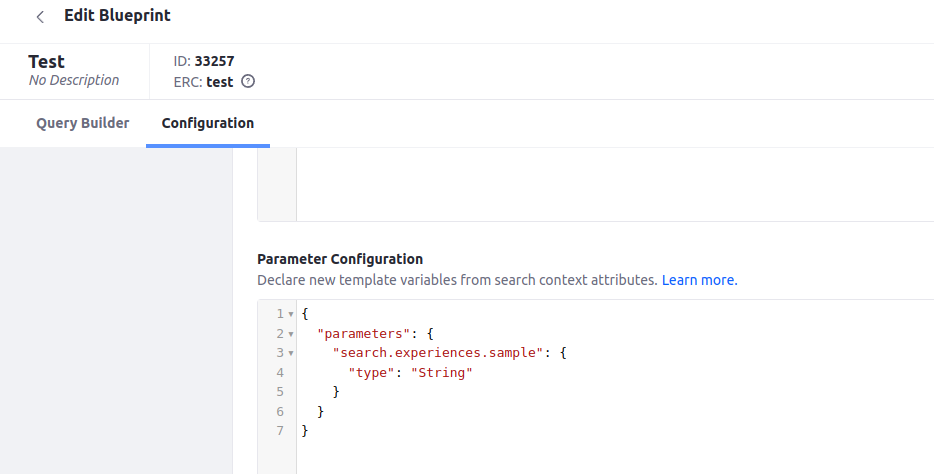Viewport: 934px width, 474px height.
Task: Open the ERC help question mark icon
Action: [x=248, y=82]
